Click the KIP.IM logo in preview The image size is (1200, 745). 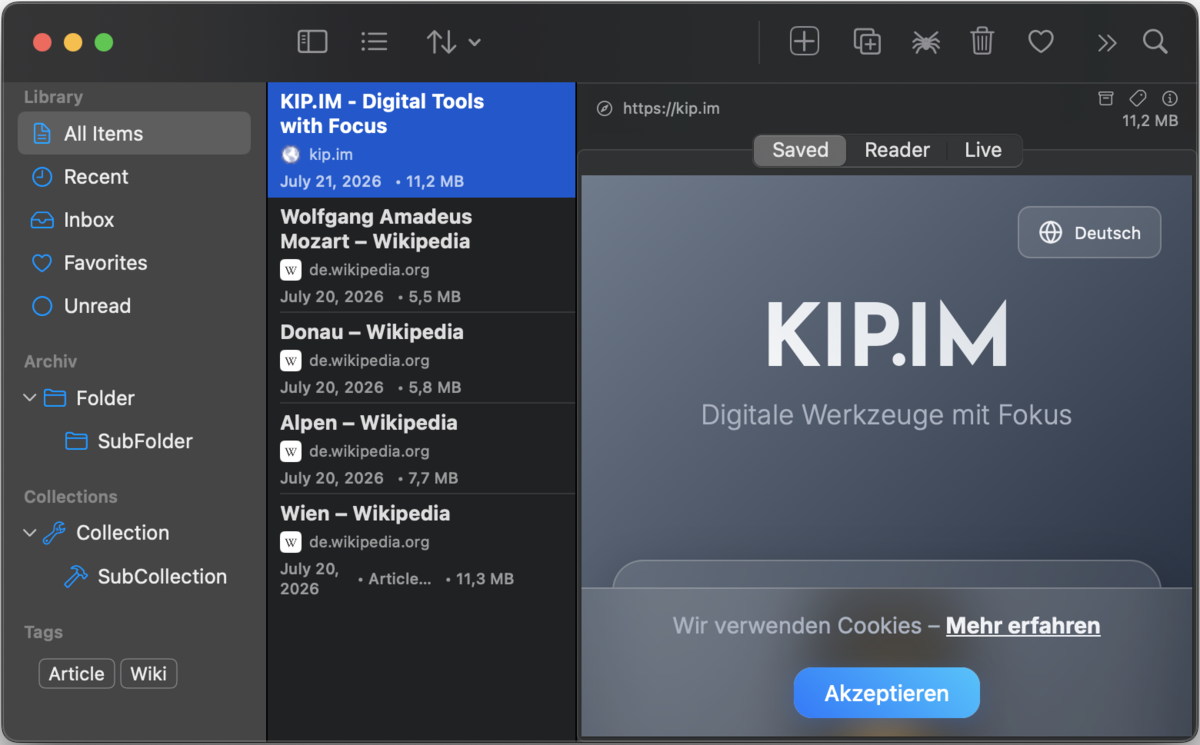(887, 334)
